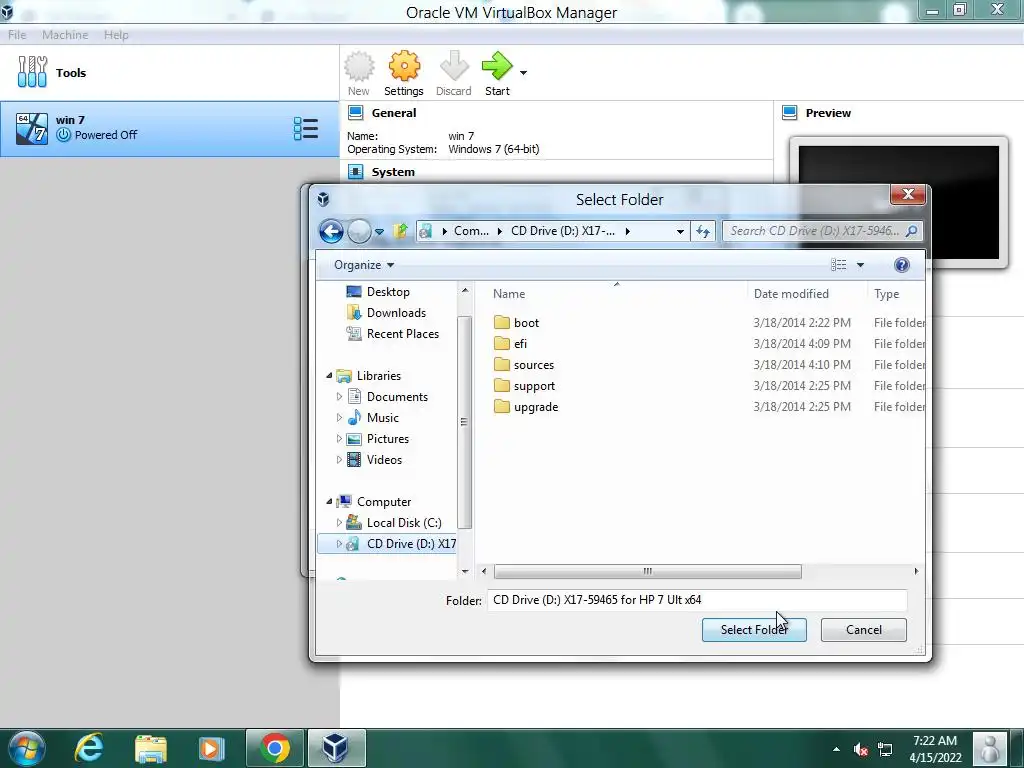
Task: Select Downloads in navigation pane
Action: pyautogui.click(x=396, y=313)
